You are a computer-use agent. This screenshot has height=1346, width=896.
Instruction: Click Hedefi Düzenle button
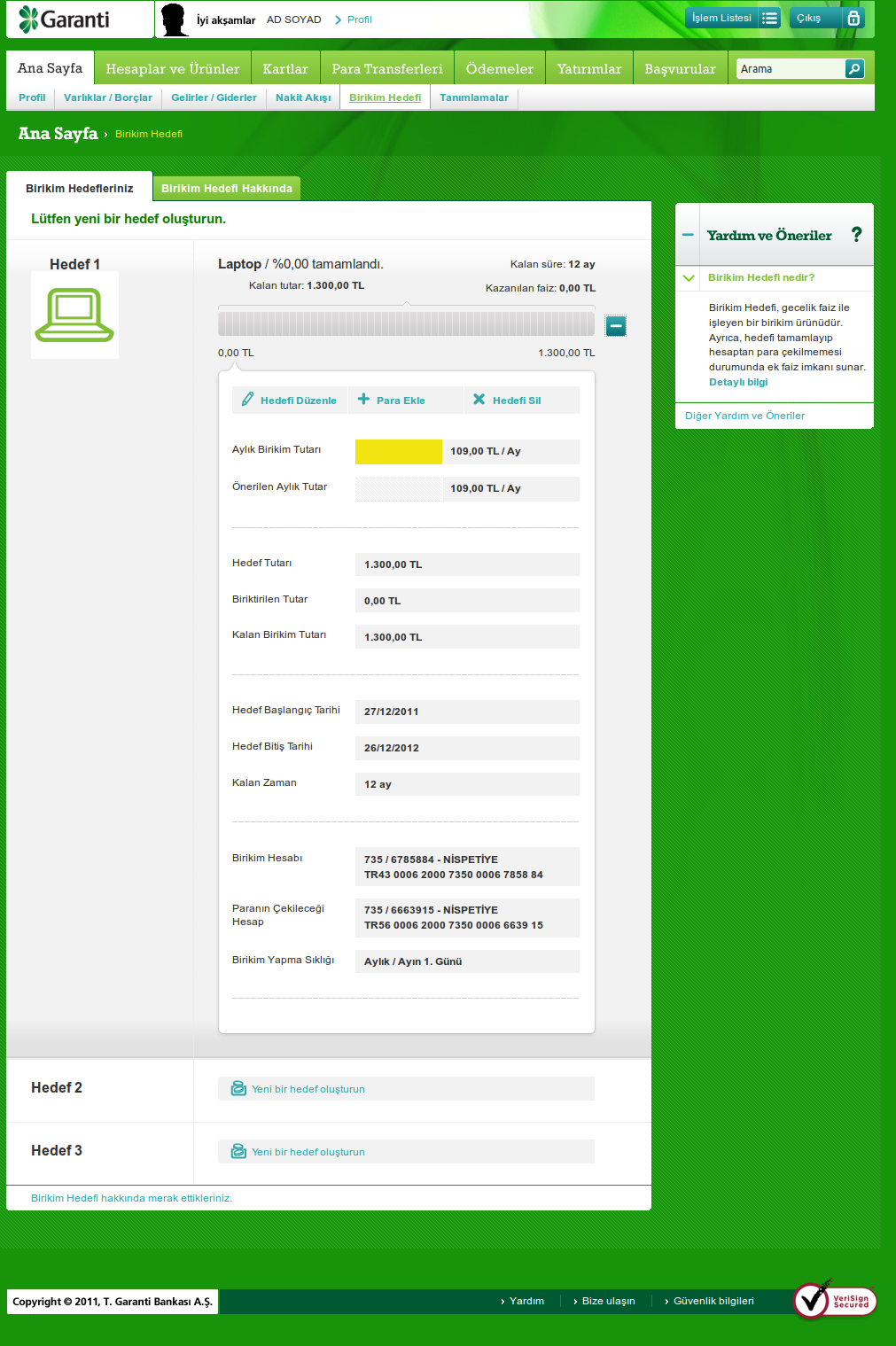pos(290,400)
